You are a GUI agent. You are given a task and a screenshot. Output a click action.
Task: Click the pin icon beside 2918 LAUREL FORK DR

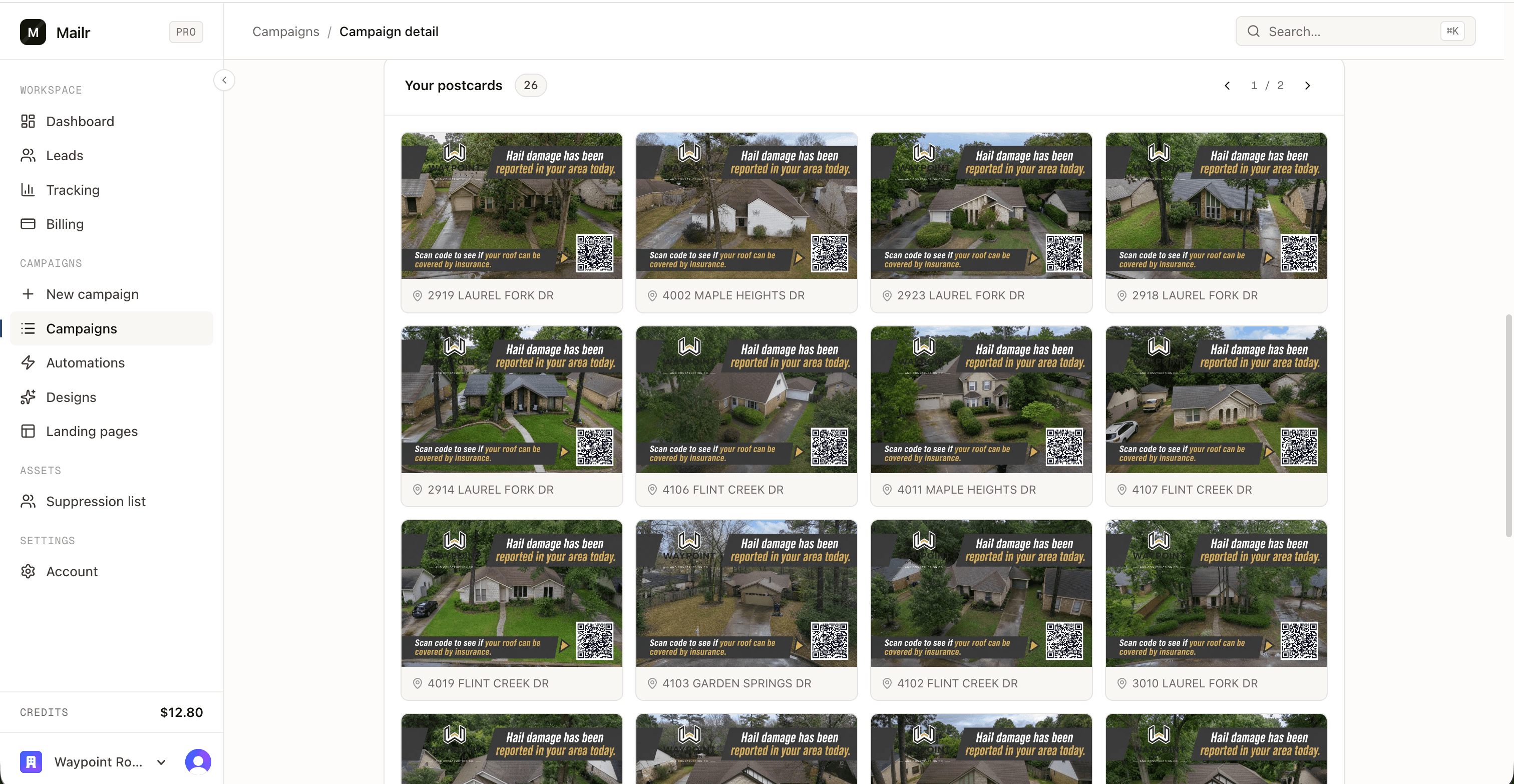1121,295
